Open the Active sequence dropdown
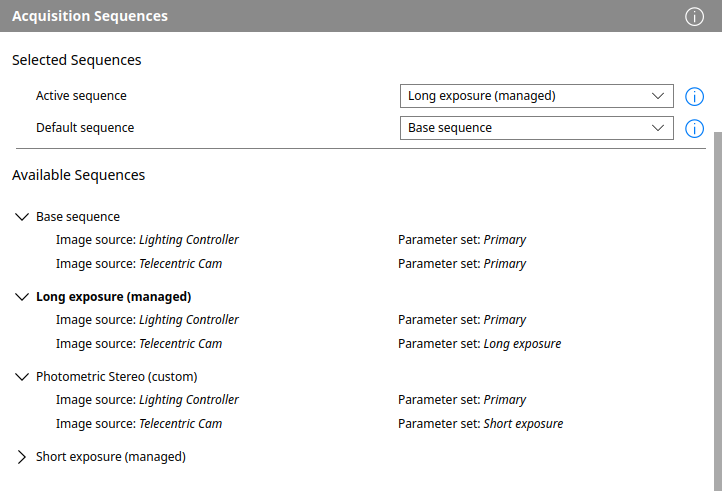Image resolution: width=722 pixels, height=491 pixels. pos(536,96)
